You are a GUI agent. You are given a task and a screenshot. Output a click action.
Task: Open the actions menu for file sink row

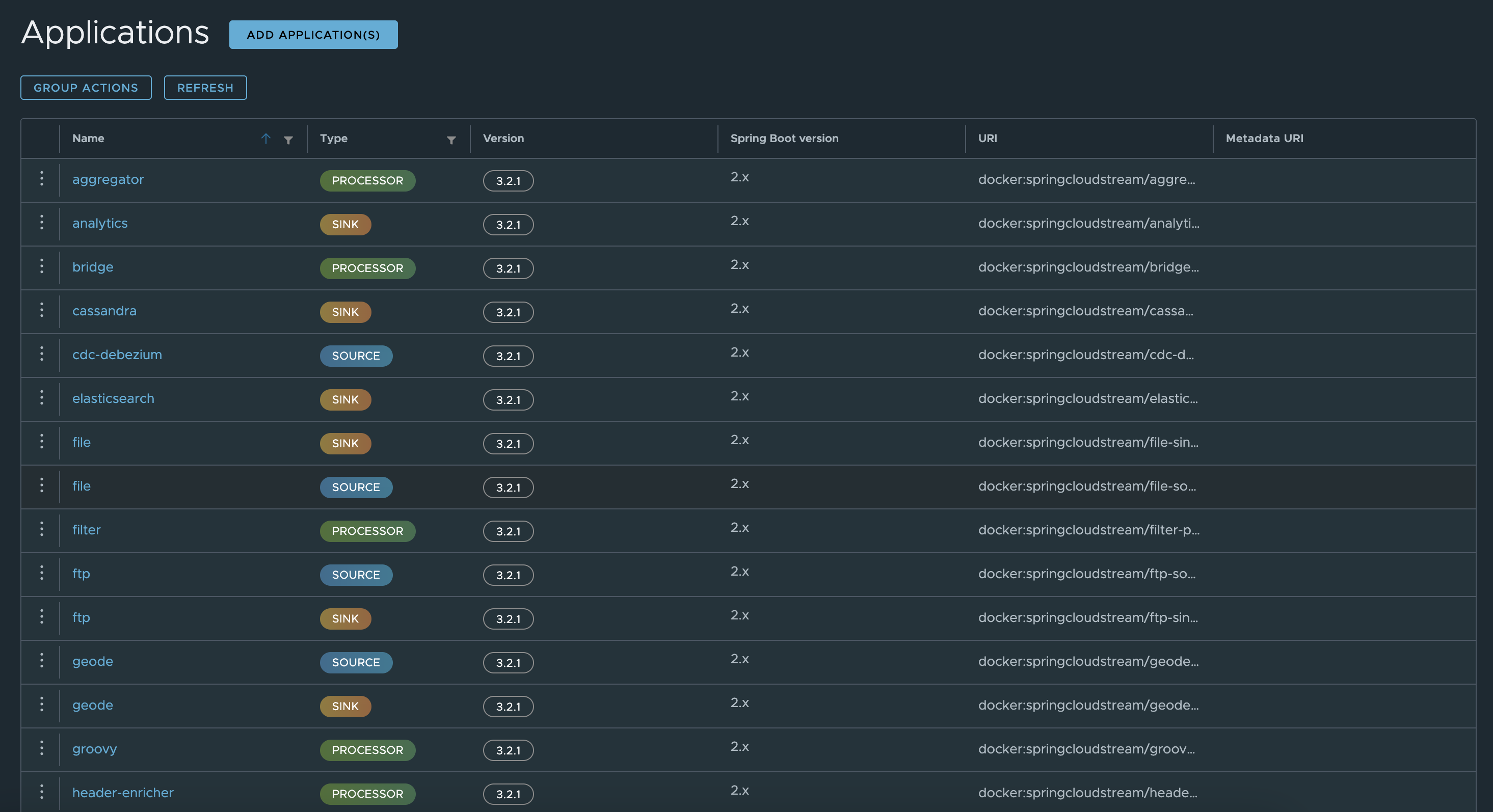(42, 442)
